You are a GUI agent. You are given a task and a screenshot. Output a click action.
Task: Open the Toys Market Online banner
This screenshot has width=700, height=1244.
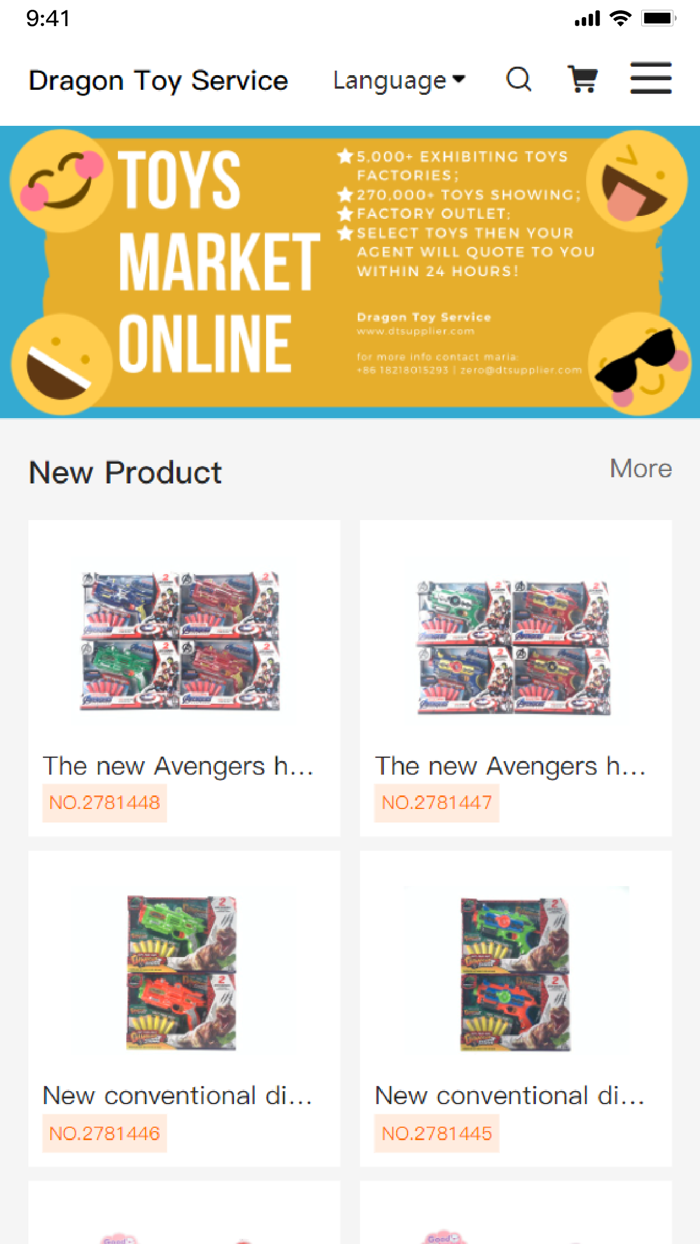point(350,271)
